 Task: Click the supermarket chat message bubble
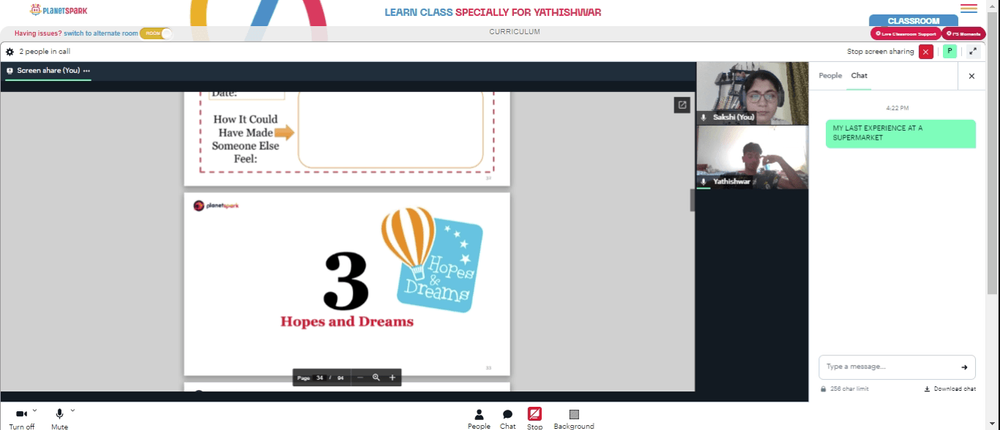901,133
